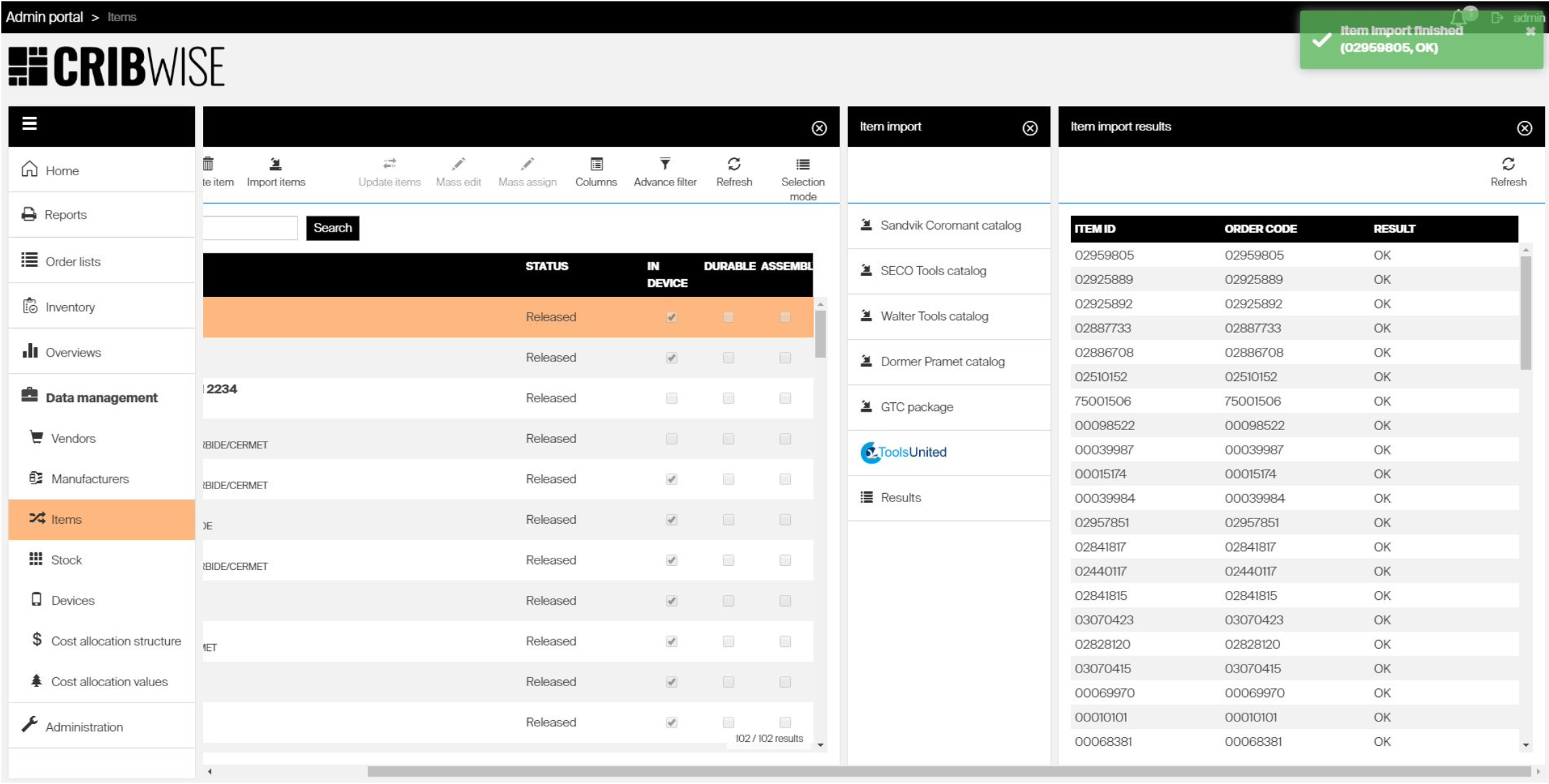This screenshot has height=784, width=1549.
Task: Click the CRIBWISE logo
Action: pos(116,67)
